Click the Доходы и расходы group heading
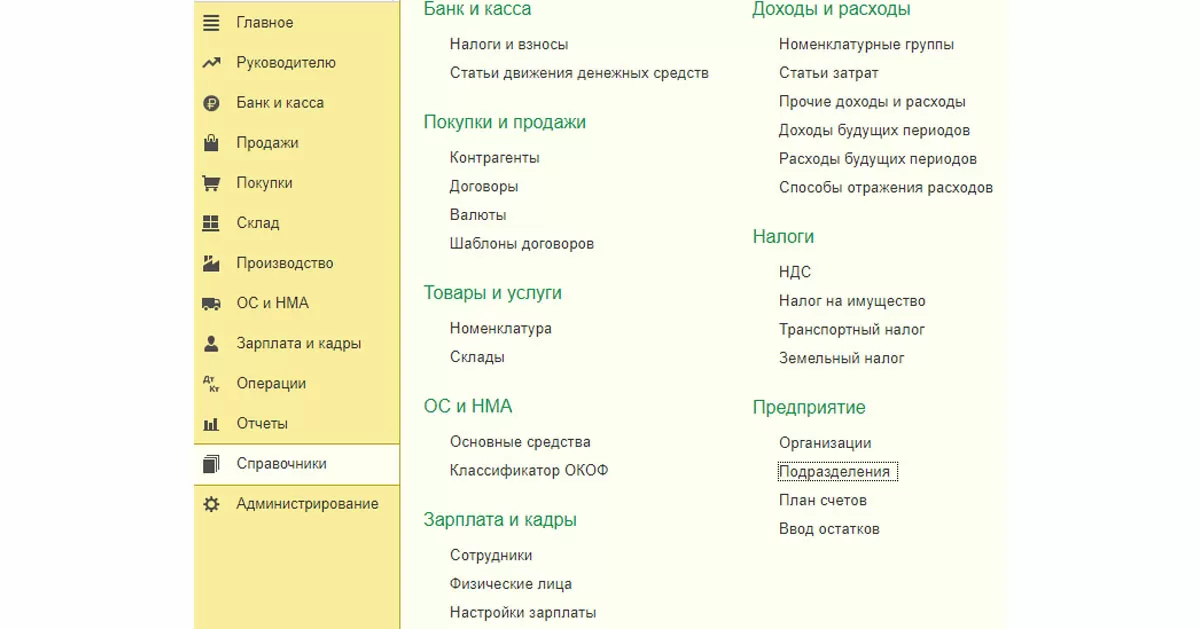The width and height of the screenshot is (1200, 629). click(x=832, y=9)
